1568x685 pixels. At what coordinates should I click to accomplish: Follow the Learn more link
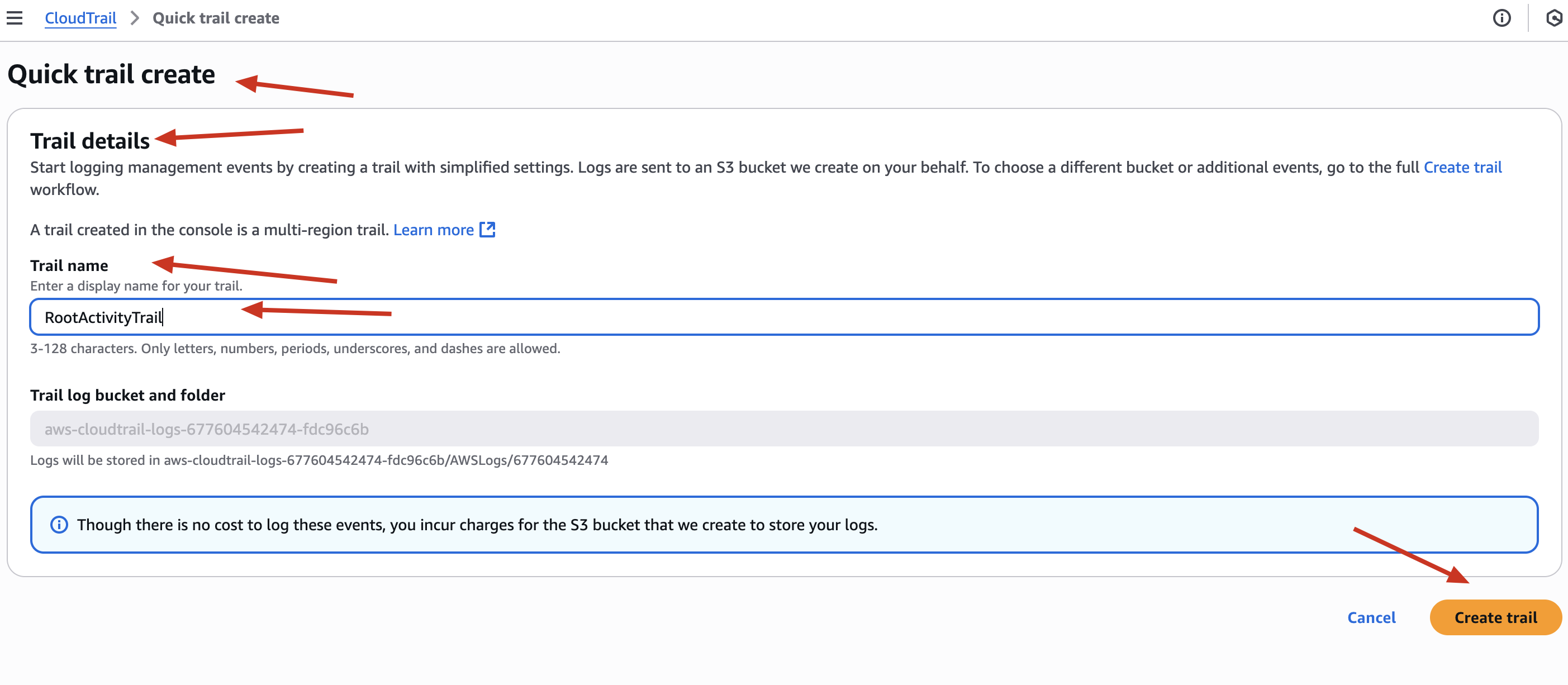point(434,229)
